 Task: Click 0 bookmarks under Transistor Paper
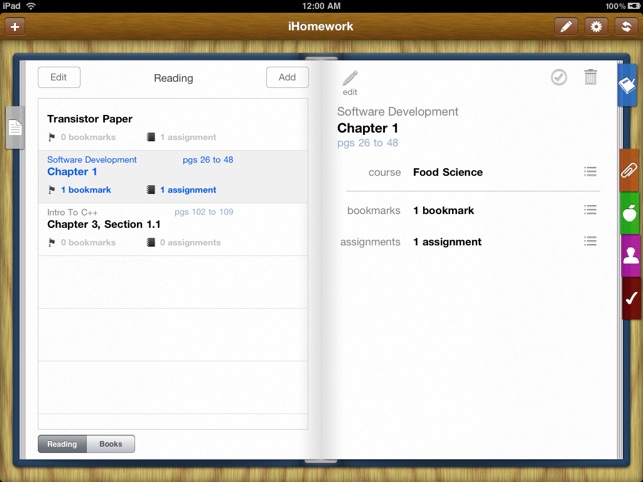(88, 137)
